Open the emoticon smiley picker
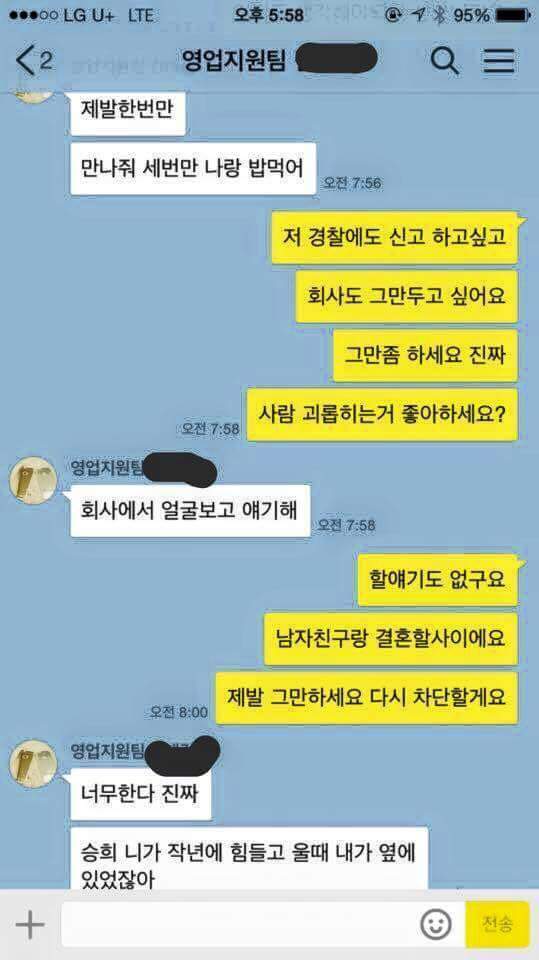The height and width of the screenshot is (960, 539). tap(435, 924)
